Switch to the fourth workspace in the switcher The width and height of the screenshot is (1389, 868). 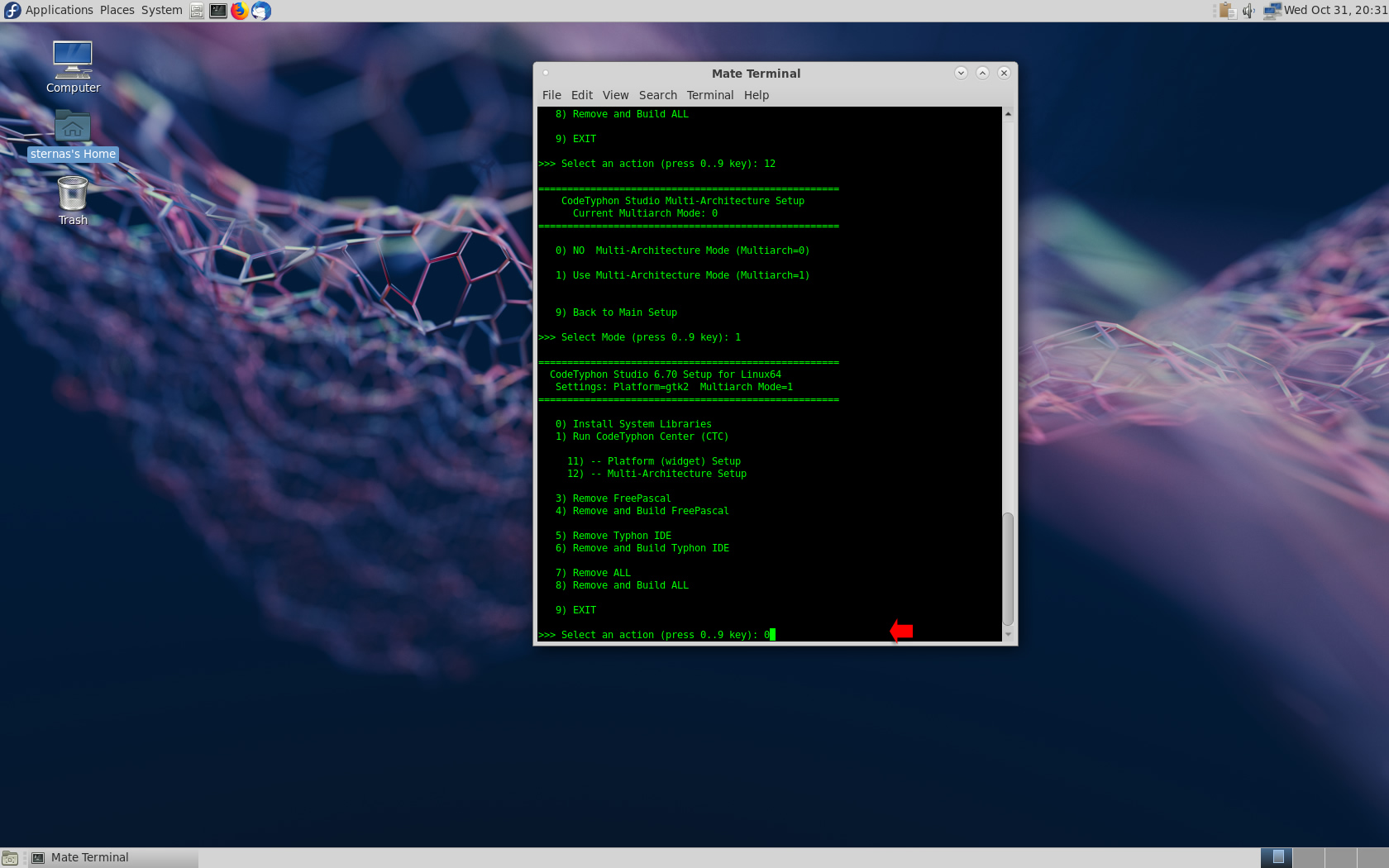(1372, 858)
